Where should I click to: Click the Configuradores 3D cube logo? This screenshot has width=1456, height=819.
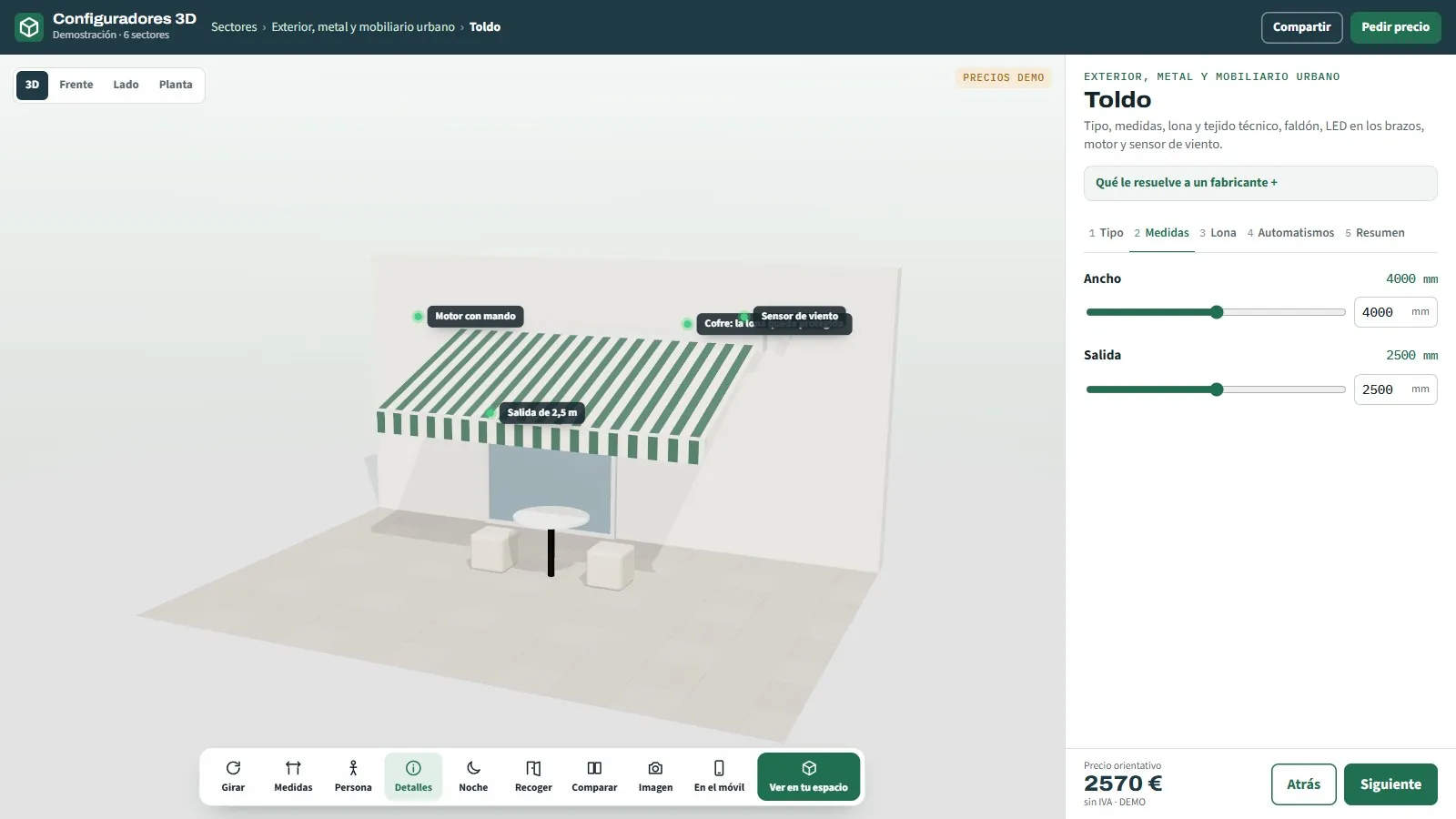29,27
